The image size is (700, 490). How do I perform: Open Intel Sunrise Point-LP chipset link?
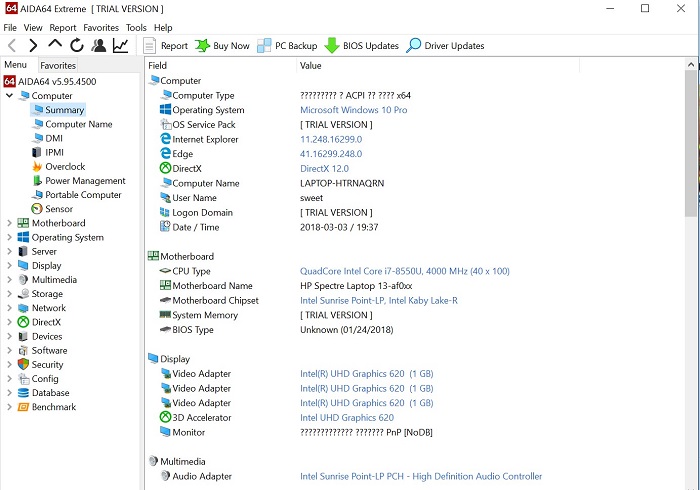(379, 300)
